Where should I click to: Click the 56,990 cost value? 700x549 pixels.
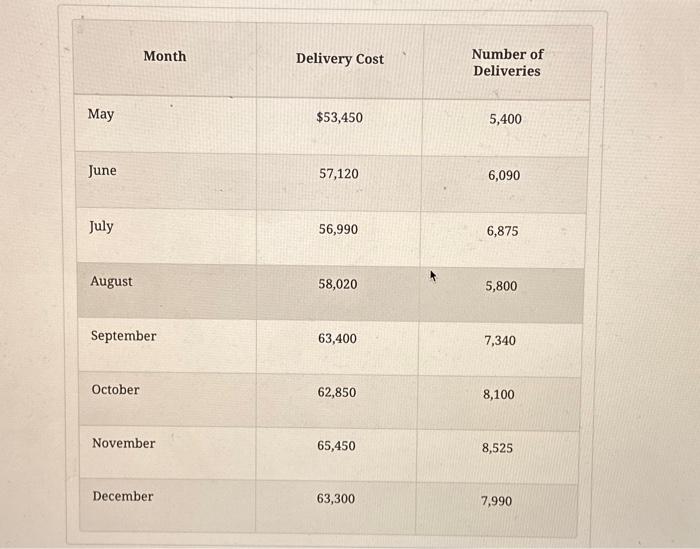[338, 230]
